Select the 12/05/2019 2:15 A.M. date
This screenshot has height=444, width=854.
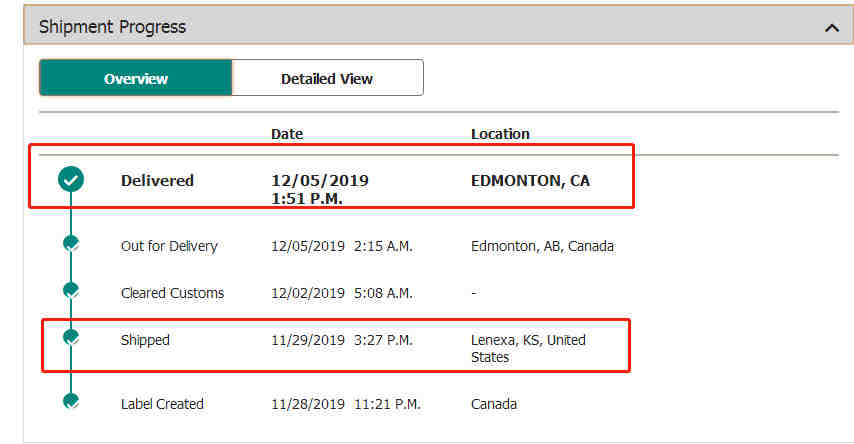[x=341, y=246]
